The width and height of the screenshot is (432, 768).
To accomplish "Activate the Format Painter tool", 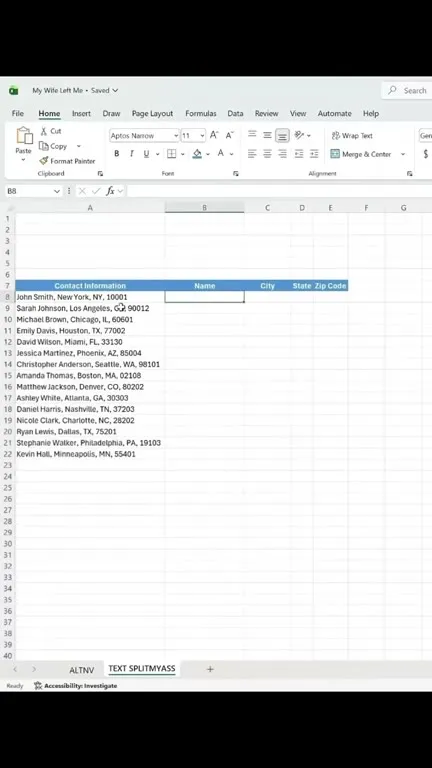I will tap(67, 161).
